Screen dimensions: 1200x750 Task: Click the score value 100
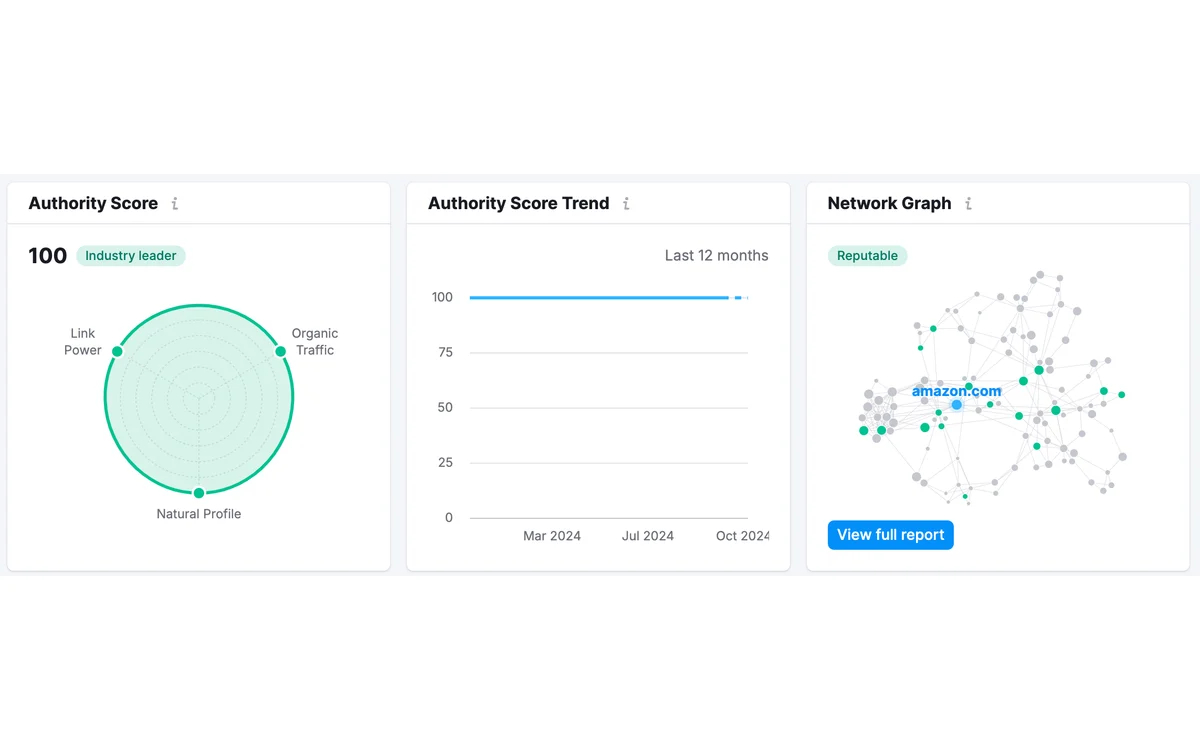click(x=47, y=256)
